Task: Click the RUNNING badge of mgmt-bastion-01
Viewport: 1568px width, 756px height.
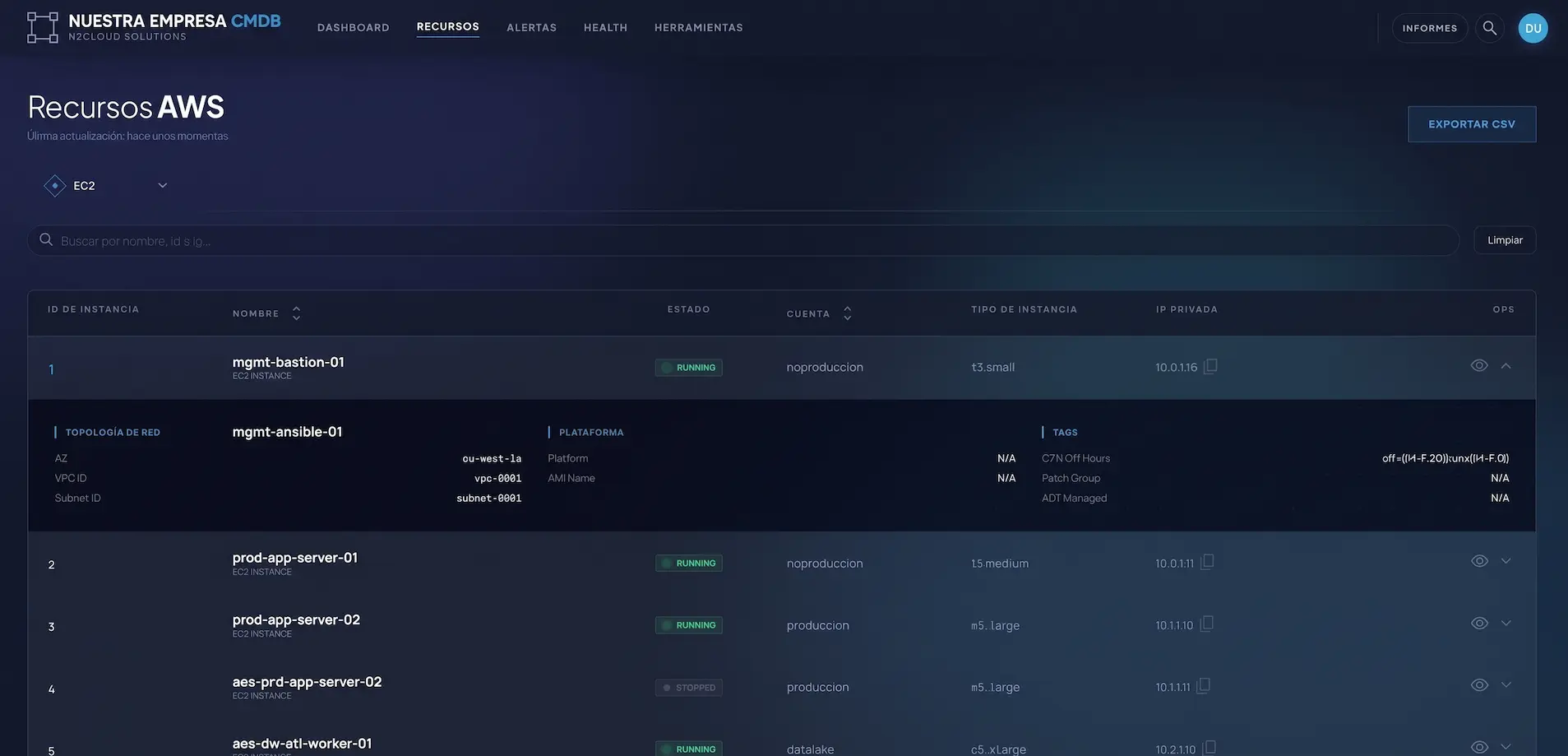Action: (x=689, y=368)
